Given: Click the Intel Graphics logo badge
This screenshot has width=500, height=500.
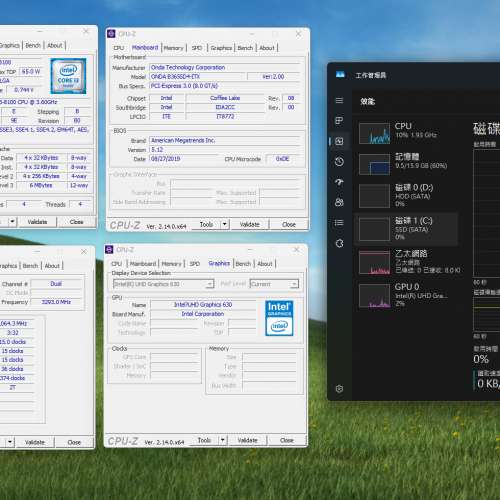Looking at the screenshot, I should pos(279,318).
